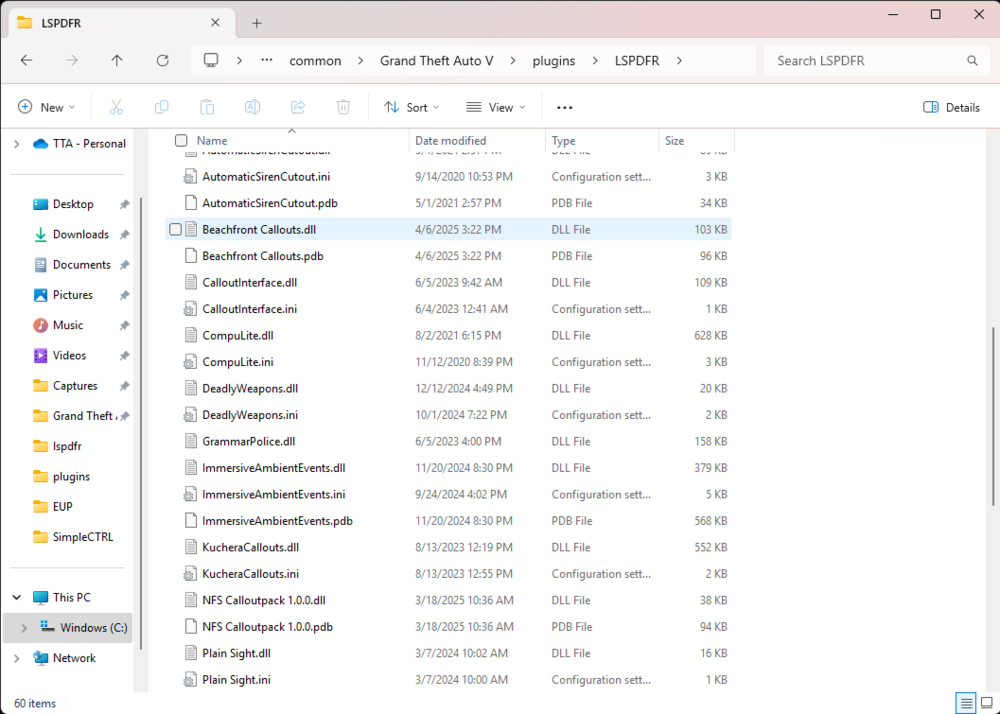The height and width of the screenshot is (714, 1000).
Task: Check the checkbox beside Beachfront Callouts.dll
Action: point(175,229)
